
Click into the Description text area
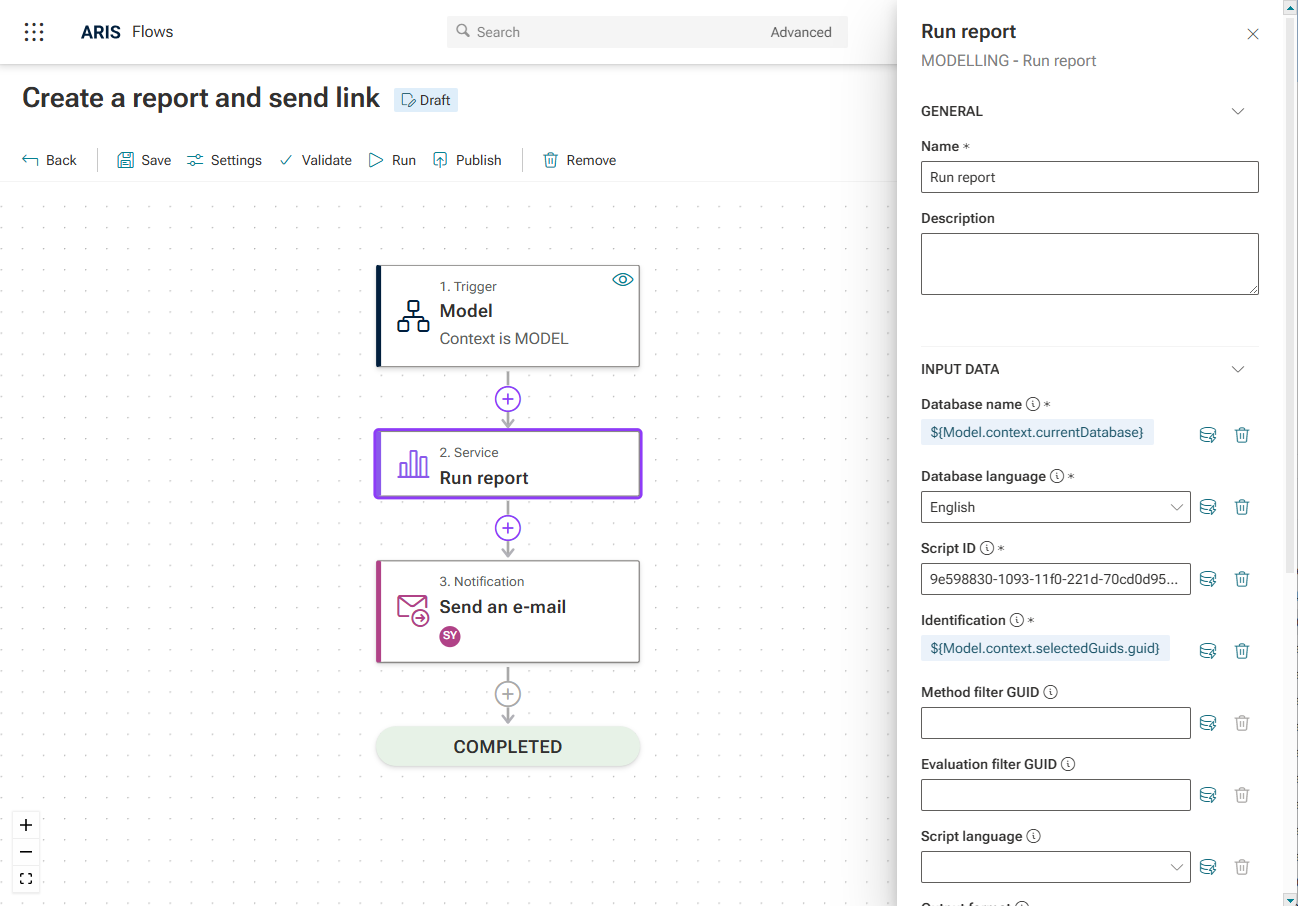point(1089,264)
